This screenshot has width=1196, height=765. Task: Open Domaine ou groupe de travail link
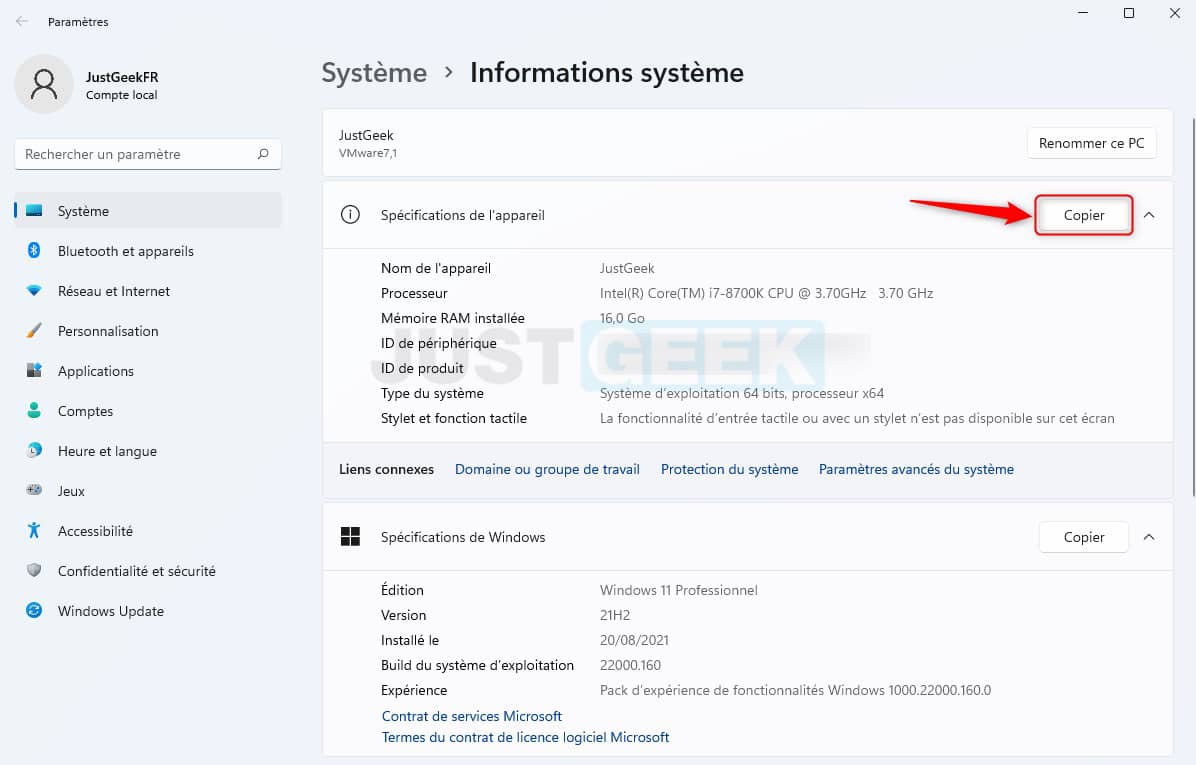click(x=547, y=469)
